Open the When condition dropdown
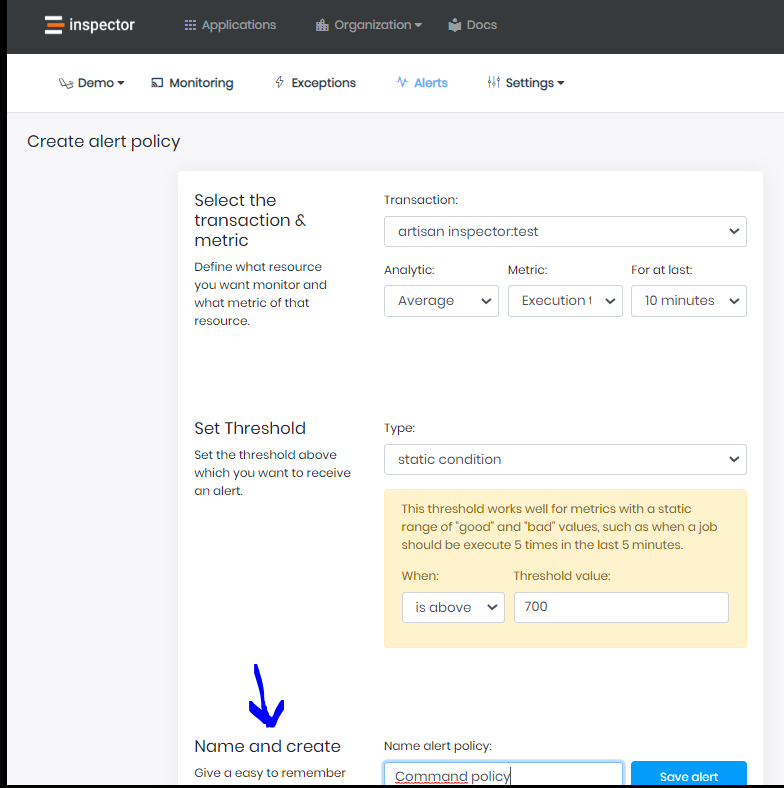 click(x=453, y=607)
